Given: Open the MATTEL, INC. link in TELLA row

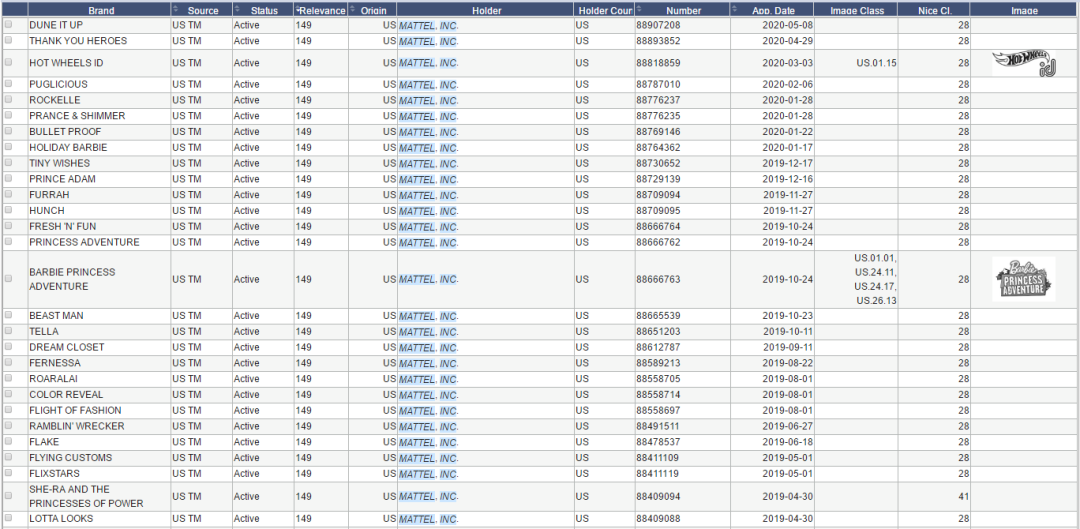Looking at the screenshot, I should pos(428,332).
